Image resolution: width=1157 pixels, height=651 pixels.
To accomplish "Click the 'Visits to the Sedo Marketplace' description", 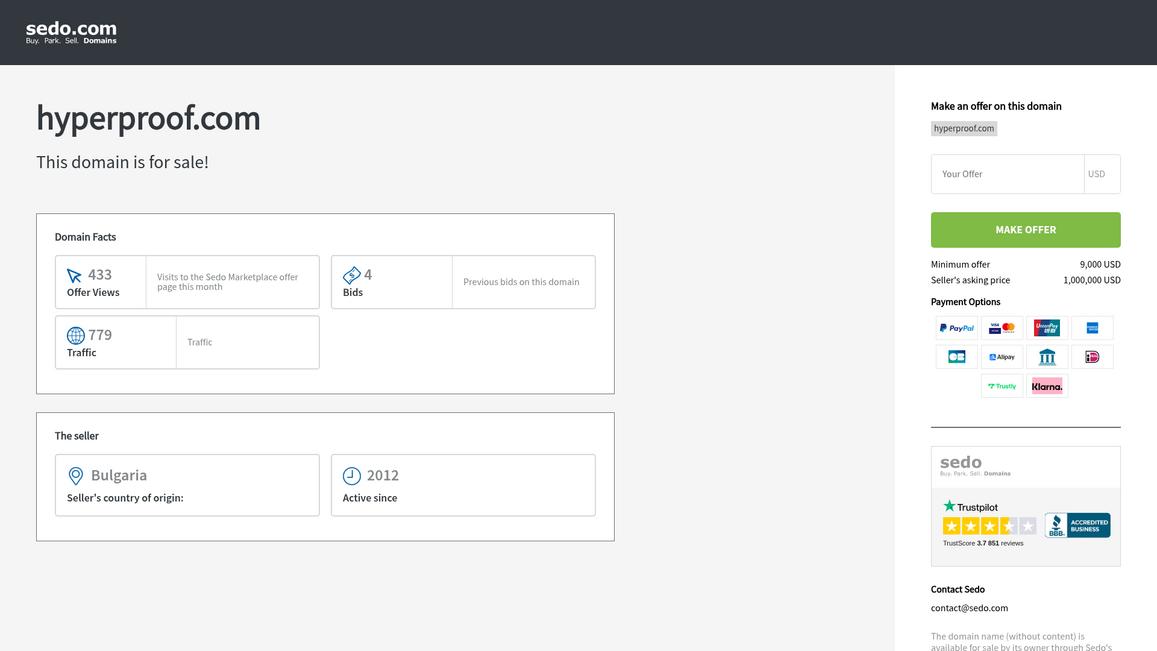I will tap(227, 282).
